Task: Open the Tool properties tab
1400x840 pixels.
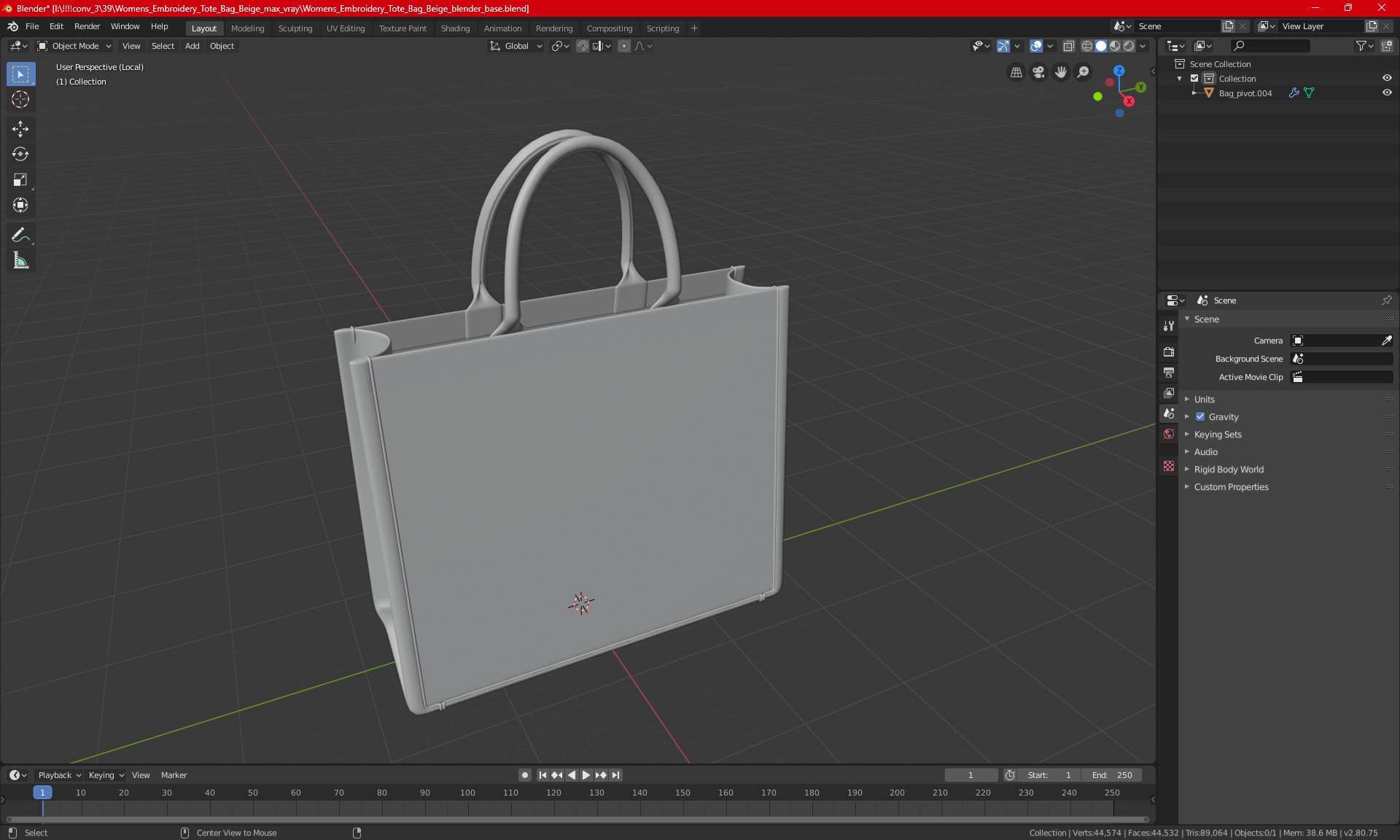Action: (1169, 326)
